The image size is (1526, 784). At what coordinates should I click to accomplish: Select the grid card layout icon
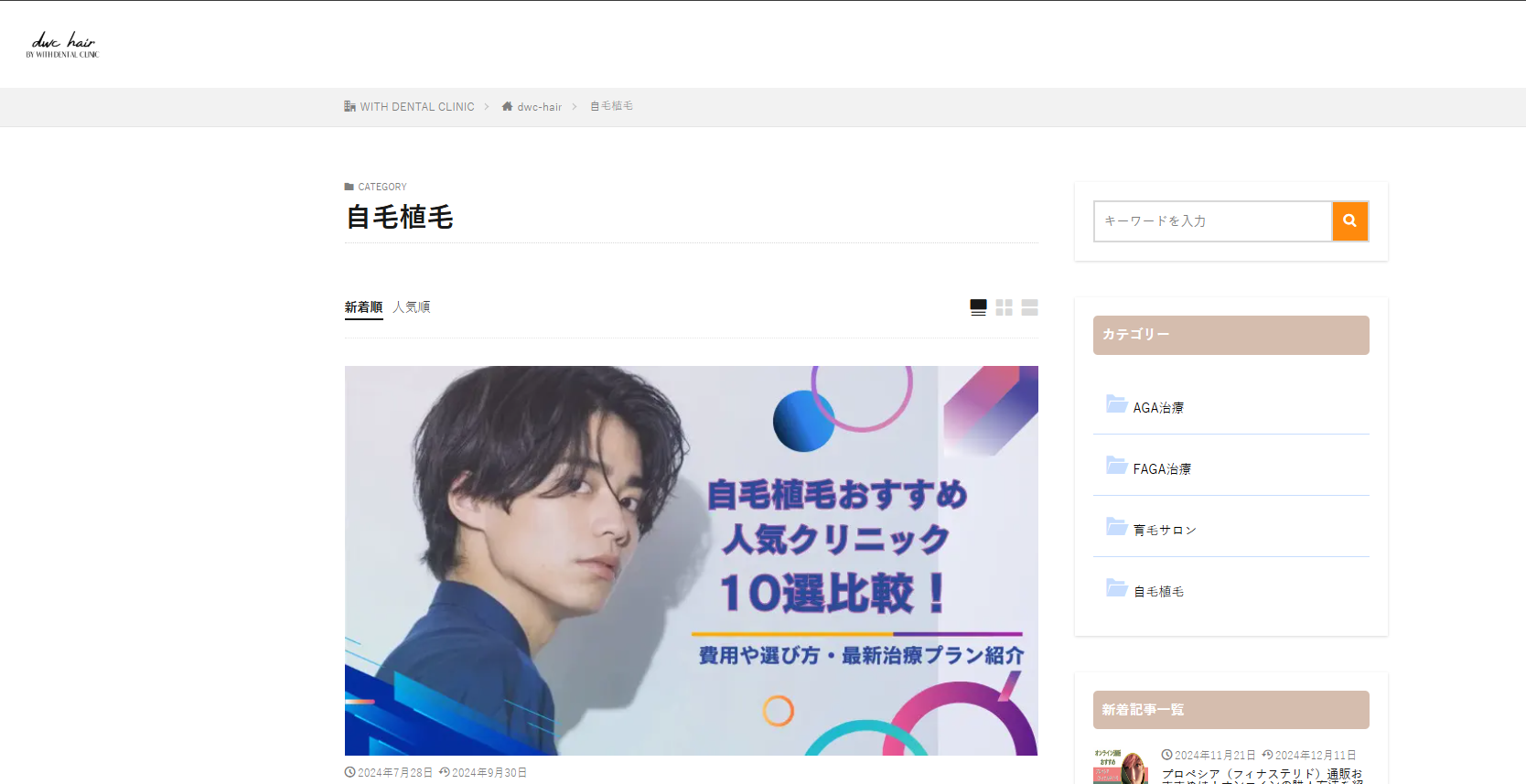coord(1004,307)
